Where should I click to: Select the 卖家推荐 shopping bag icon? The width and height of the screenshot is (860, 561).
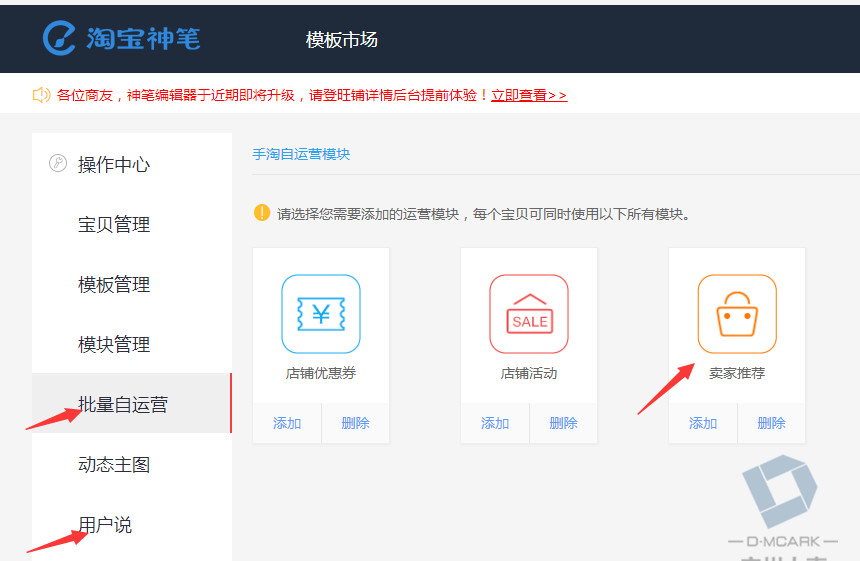(737, 314)
